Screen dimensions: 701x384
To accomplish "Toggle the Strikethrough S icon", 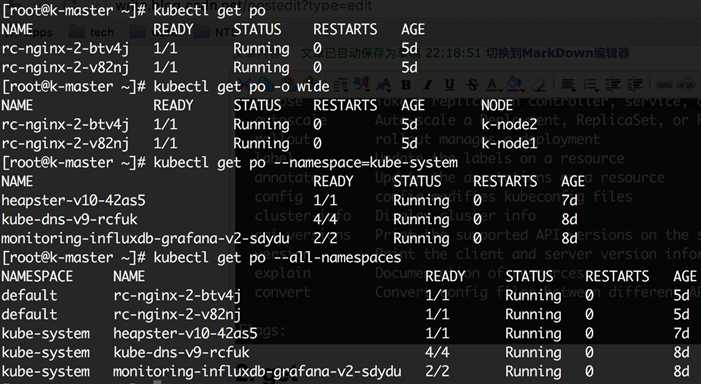I will pyautogui.click(x=471, y=84).
